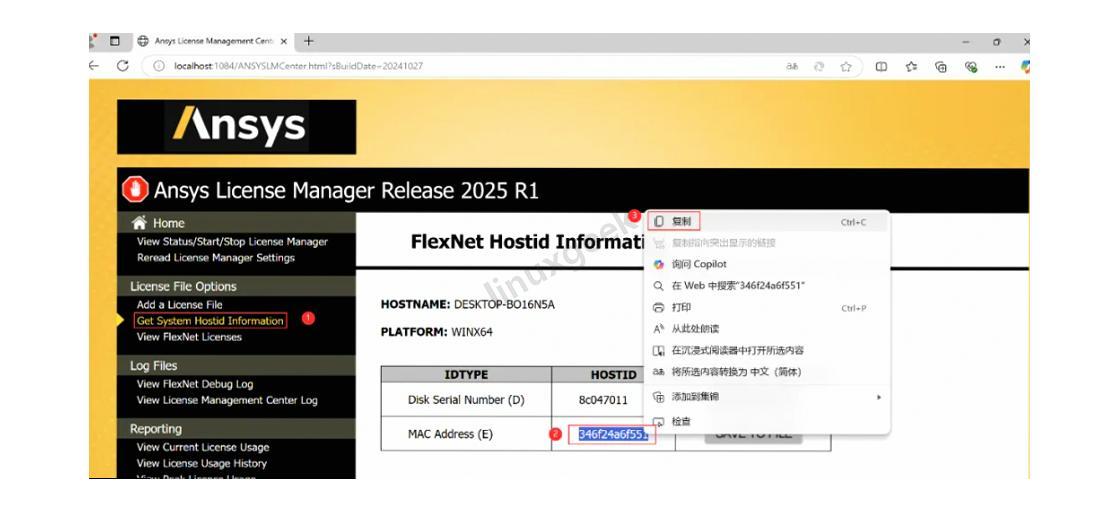Click the Disk Serial Number (D) cell
The height and width of the screenshot is (513, 1120).
pos(466,400)
